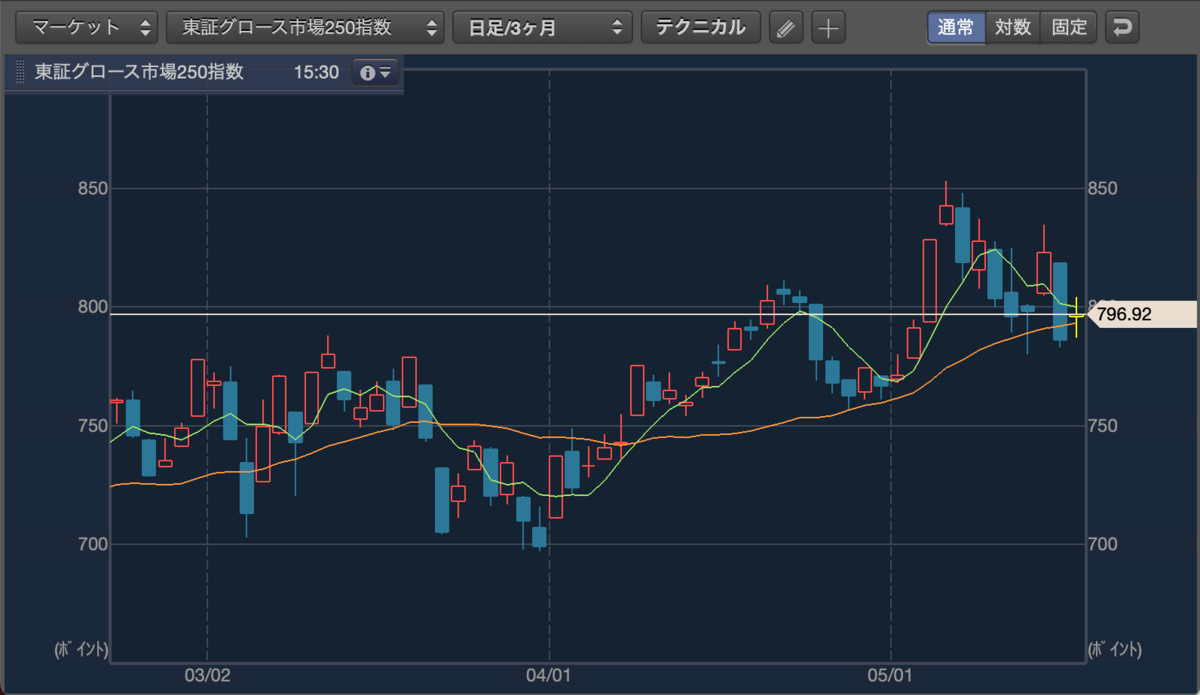The image size is (1200, 695).
Task: Open the info dropdown beside 15:30
Action: [375, 73]
